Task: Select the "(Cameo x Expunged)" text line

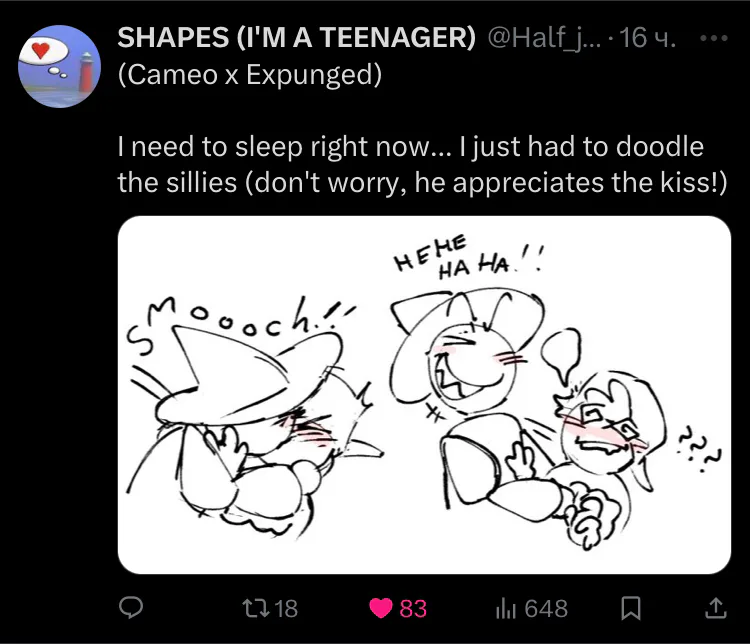Action: 250,75
